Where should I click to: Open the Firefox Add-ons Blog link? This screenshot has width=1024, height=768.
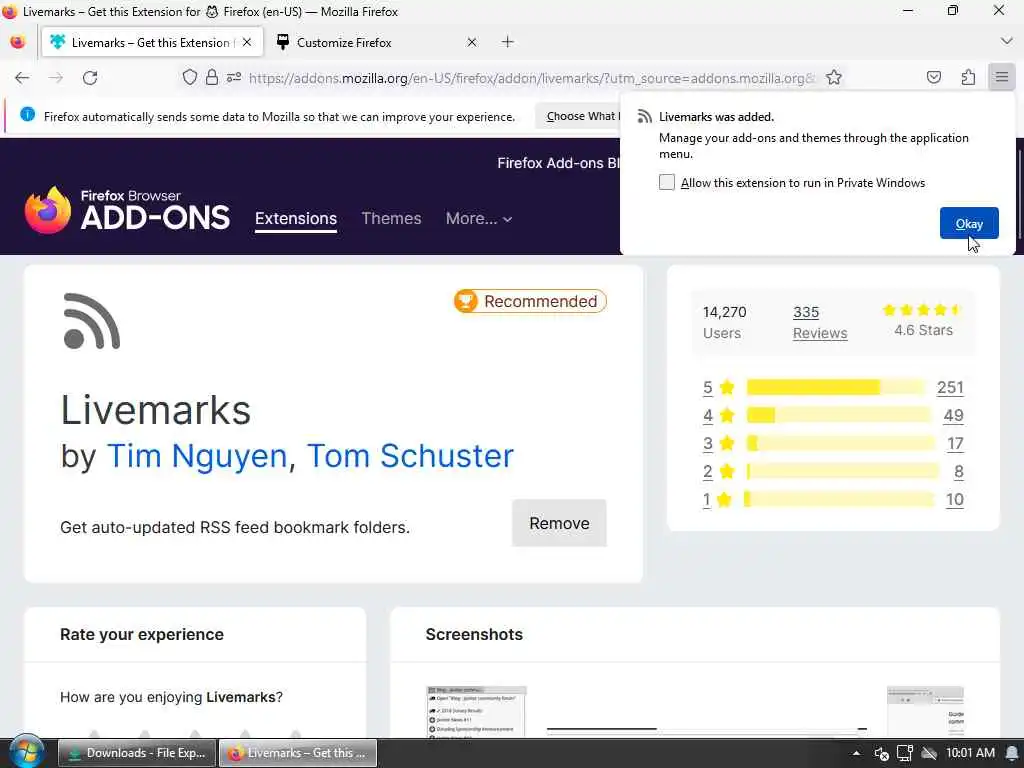[558, 163]
